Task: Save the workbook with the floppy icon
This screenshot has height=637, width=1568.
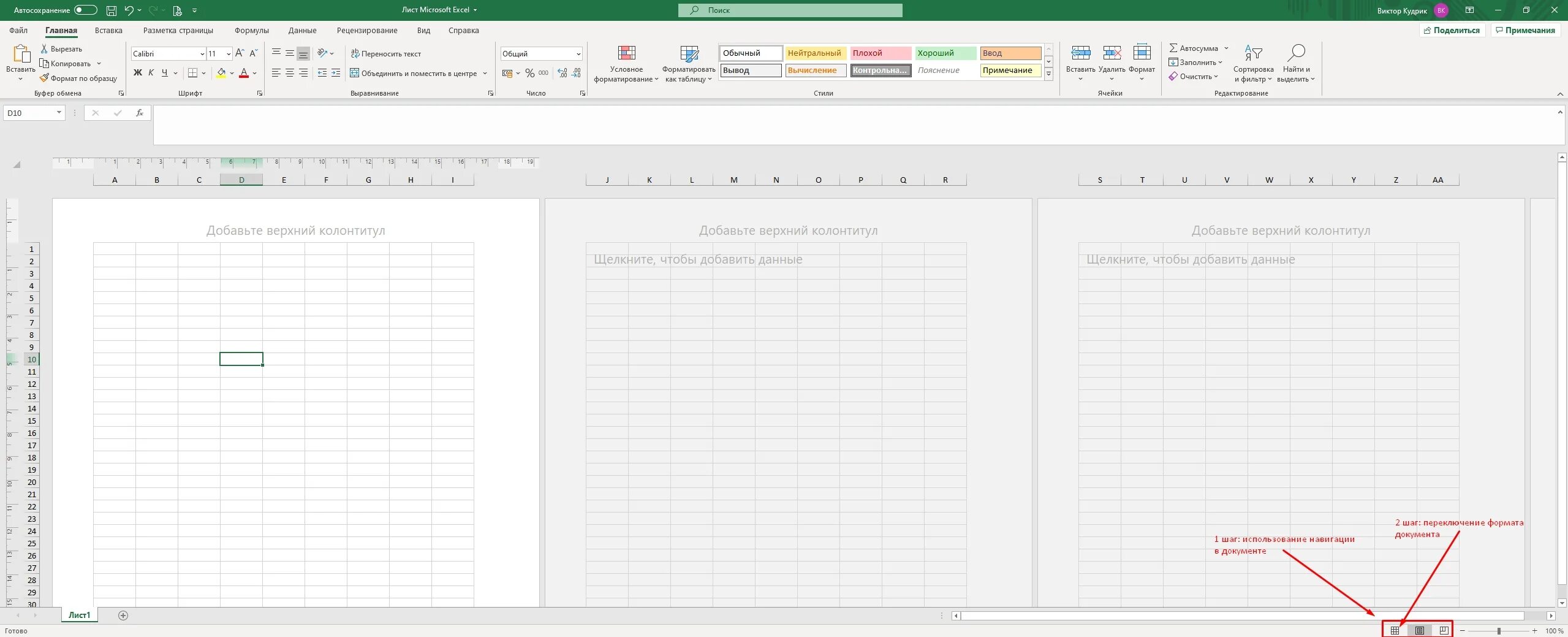Action: pyautogui.click(x=111, y=10)
